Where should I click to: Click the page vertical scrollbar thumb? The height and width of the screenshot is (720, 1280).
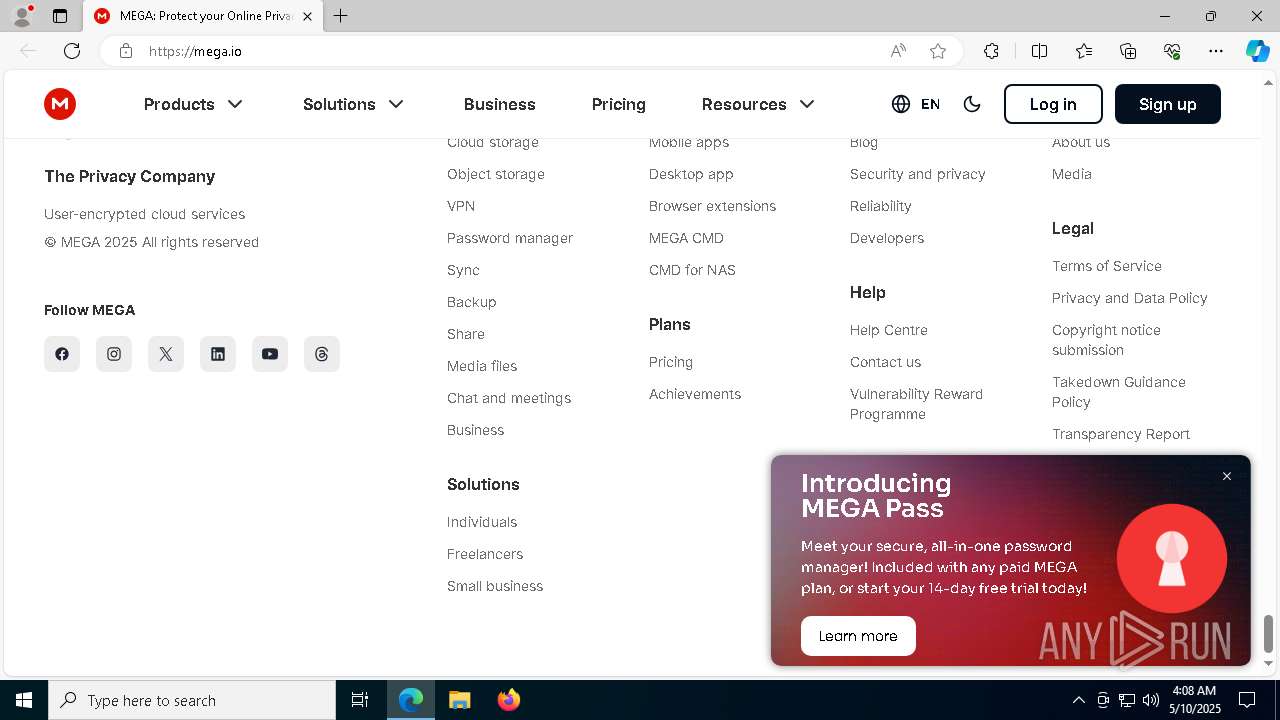click(x=1269, y=632)
